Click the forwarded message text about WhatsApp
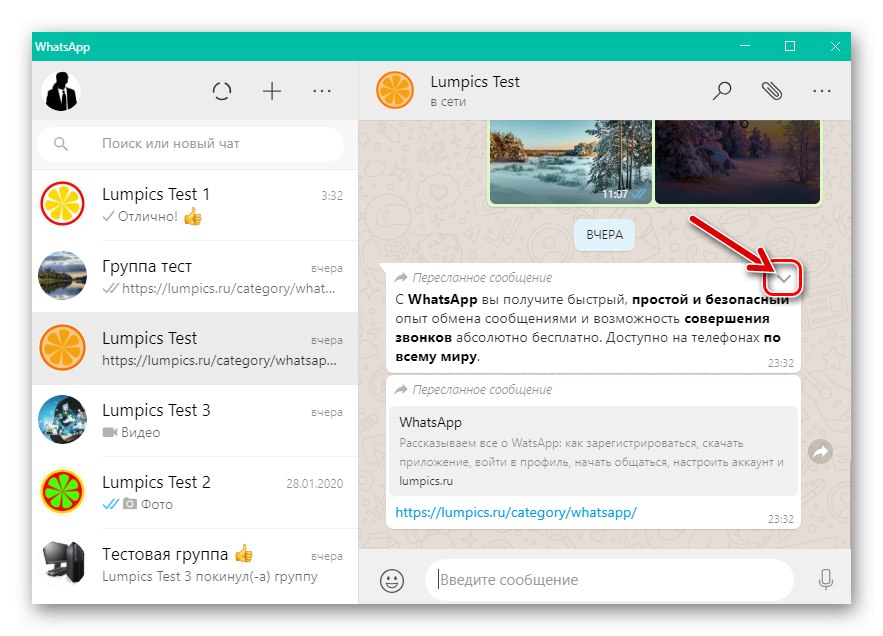883x636 pixels. (590, 328)
